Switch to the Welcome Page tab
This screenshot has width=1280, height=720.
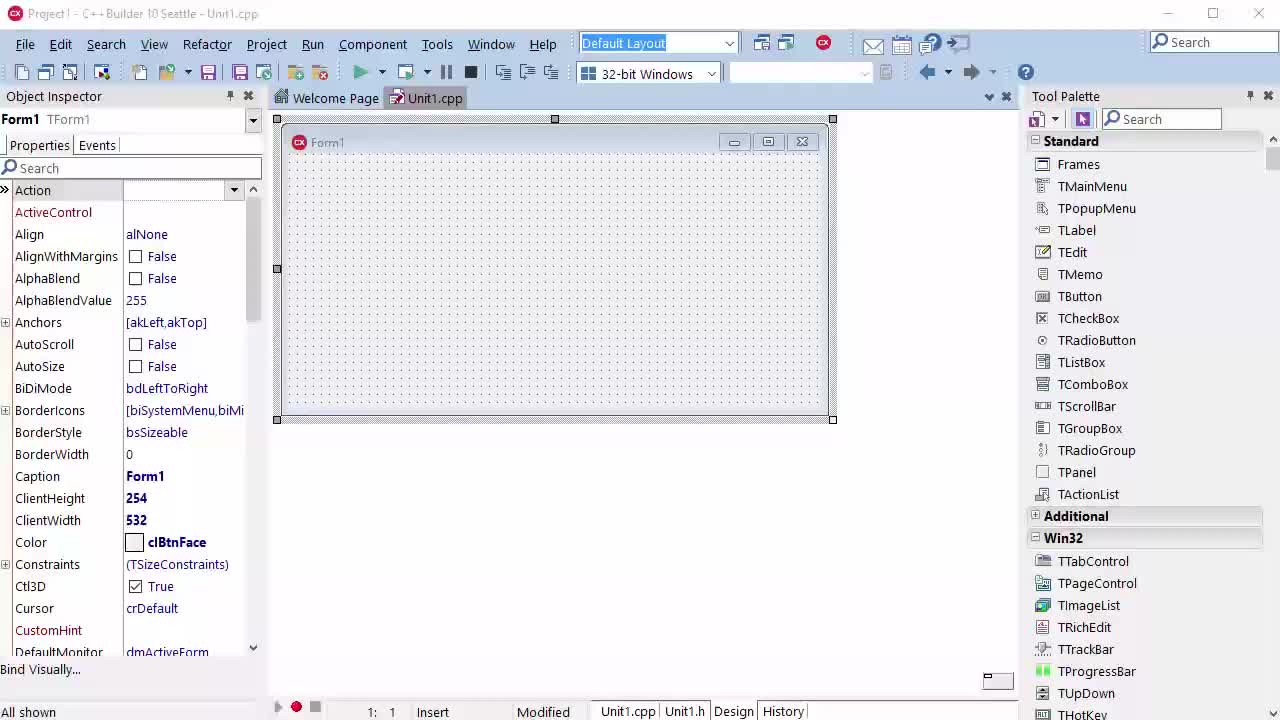click(327, 98)
